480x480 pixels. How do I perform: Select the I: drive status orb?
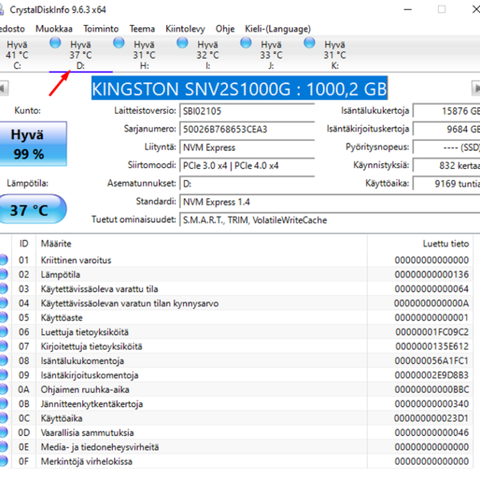coord(182,43)
